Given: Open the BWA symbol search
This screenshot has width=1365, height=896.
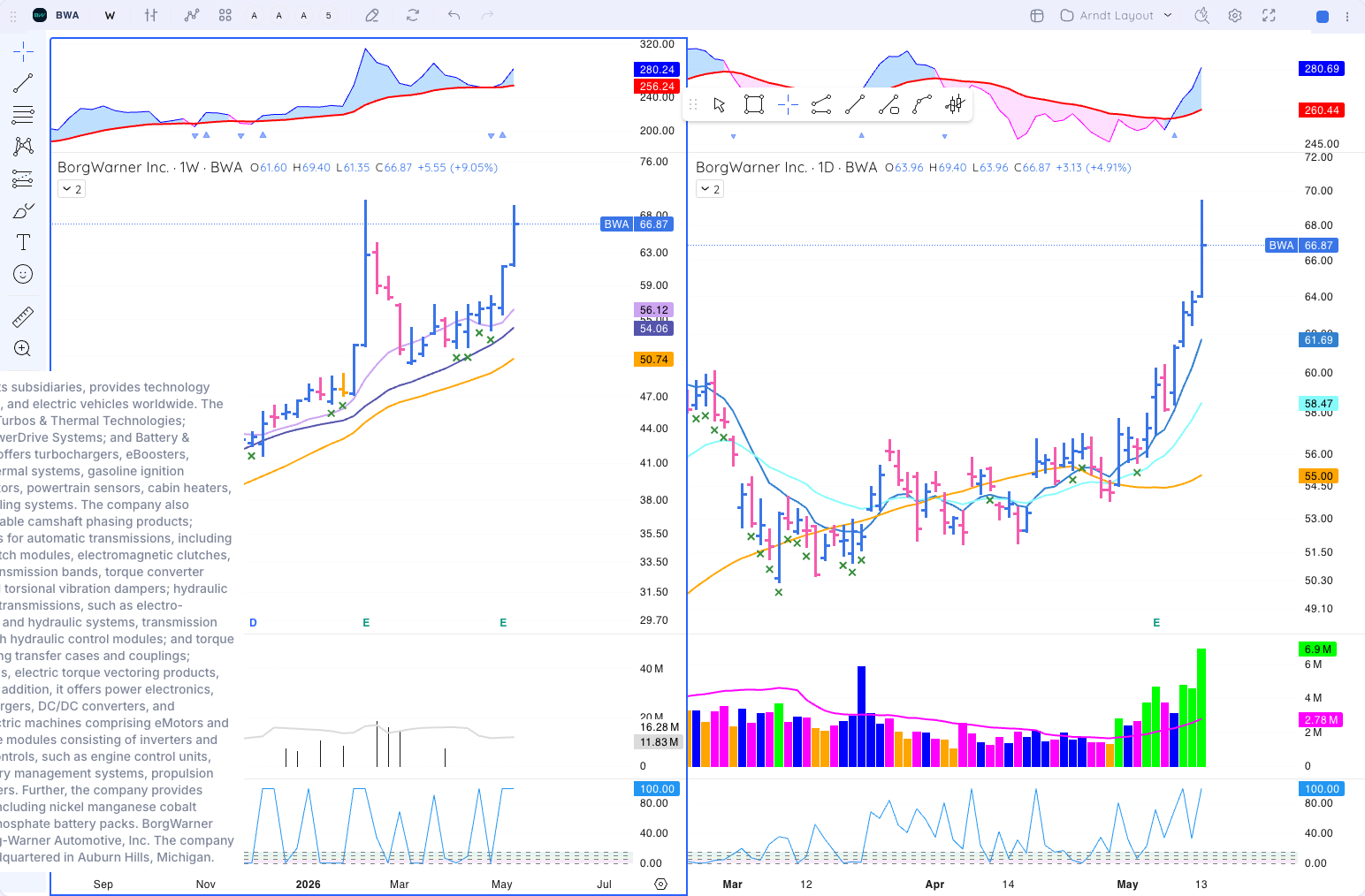Looking at the screenshot, I should point(57,15).
